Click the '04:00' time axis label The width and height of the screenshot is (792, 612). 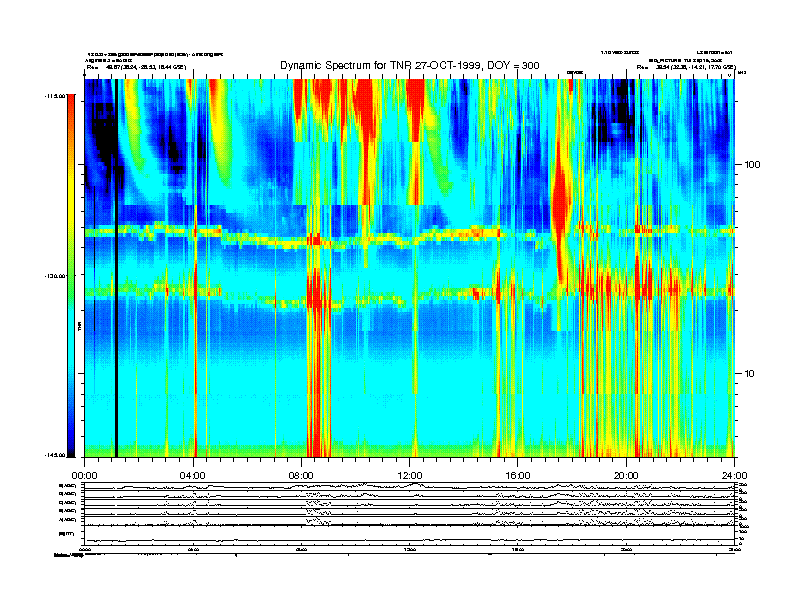pos(193,475)
